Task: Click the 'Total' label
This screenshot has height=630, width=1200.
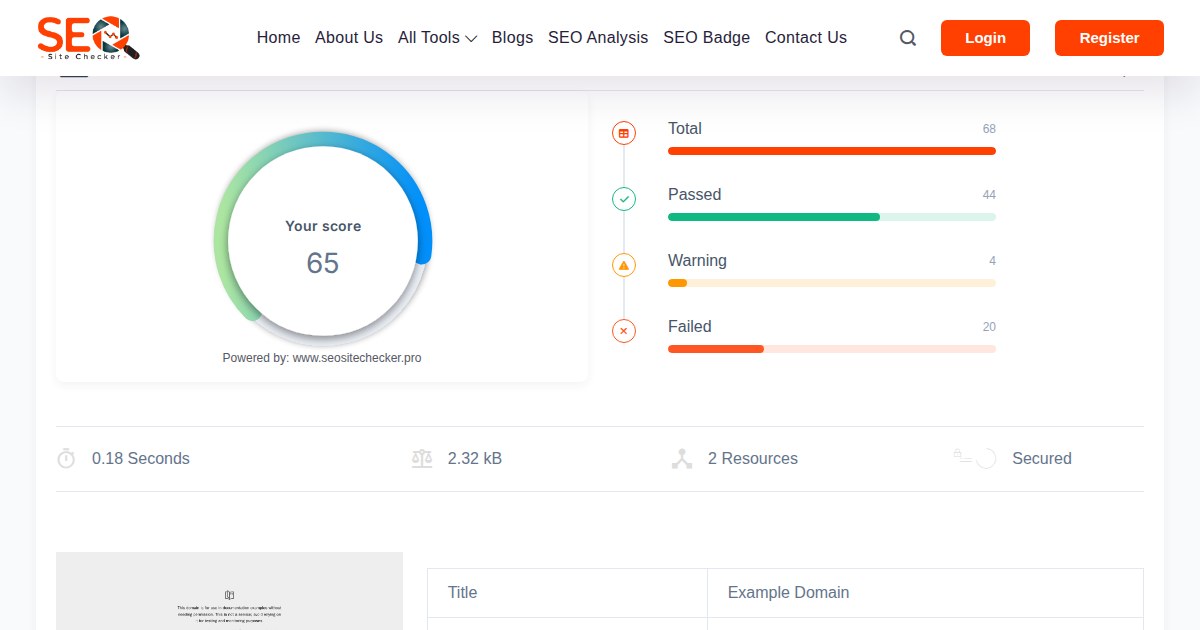Action: [685, 128]
